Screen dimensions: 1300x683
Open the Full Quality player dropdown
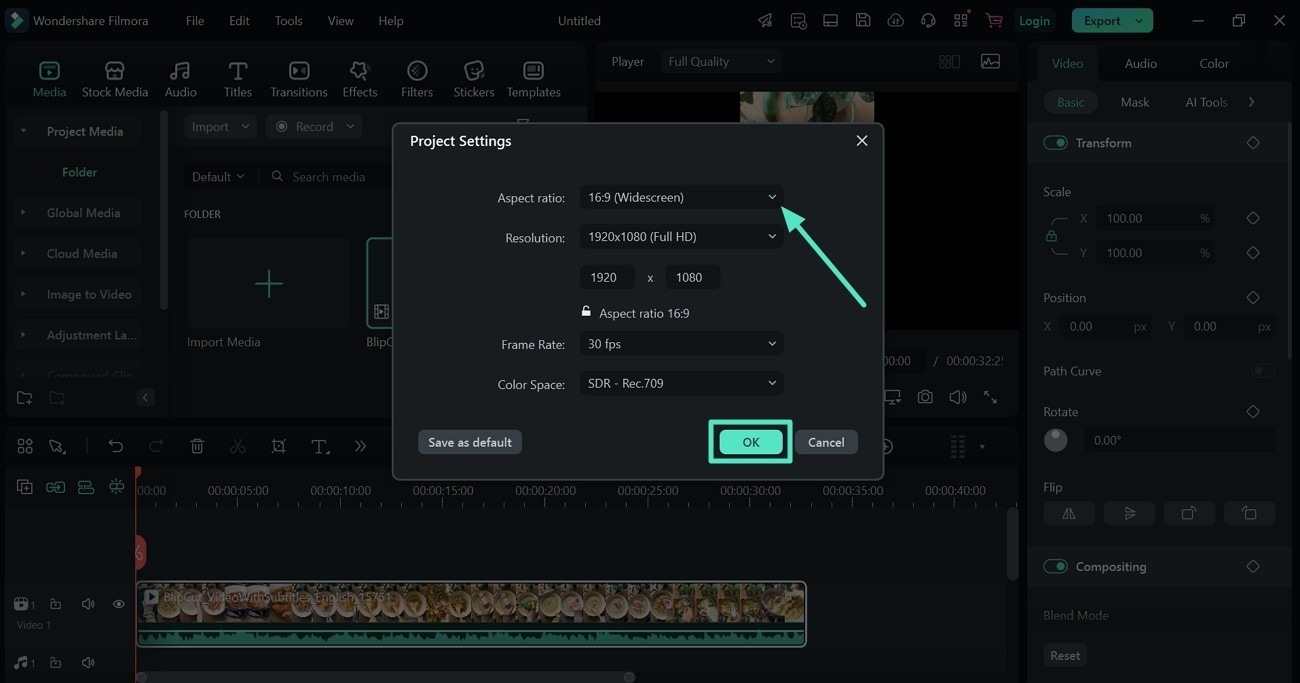[x=720, y=61]
